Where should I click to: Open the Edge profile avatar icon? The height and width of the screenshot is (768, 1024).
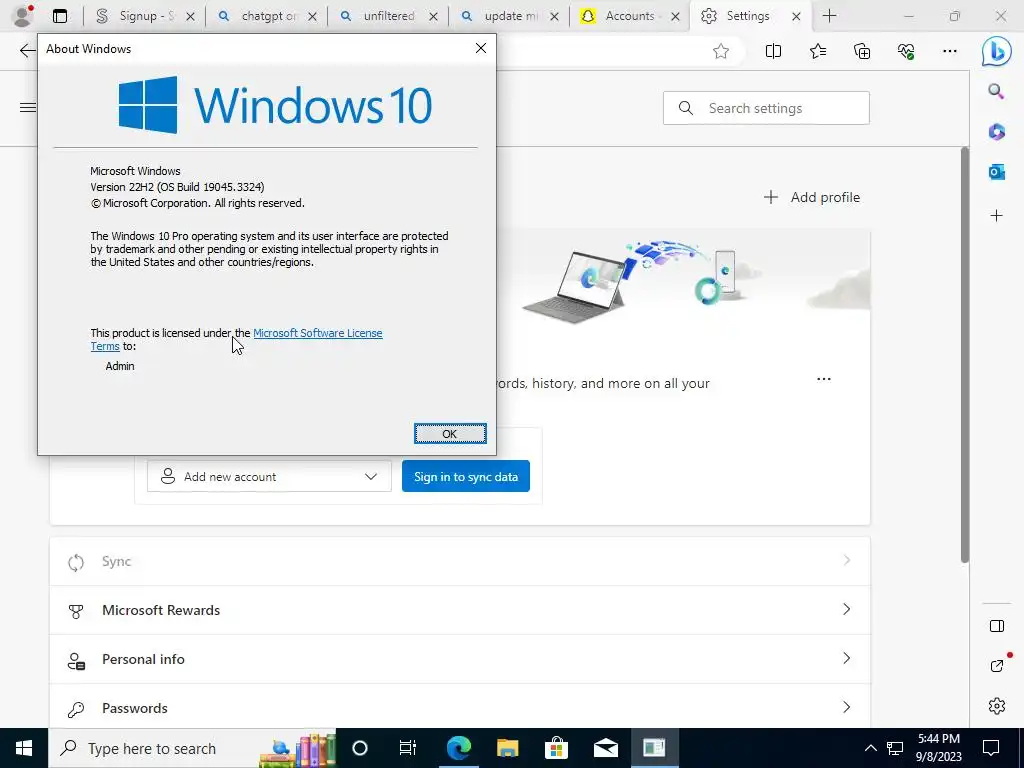coord(23,16)
